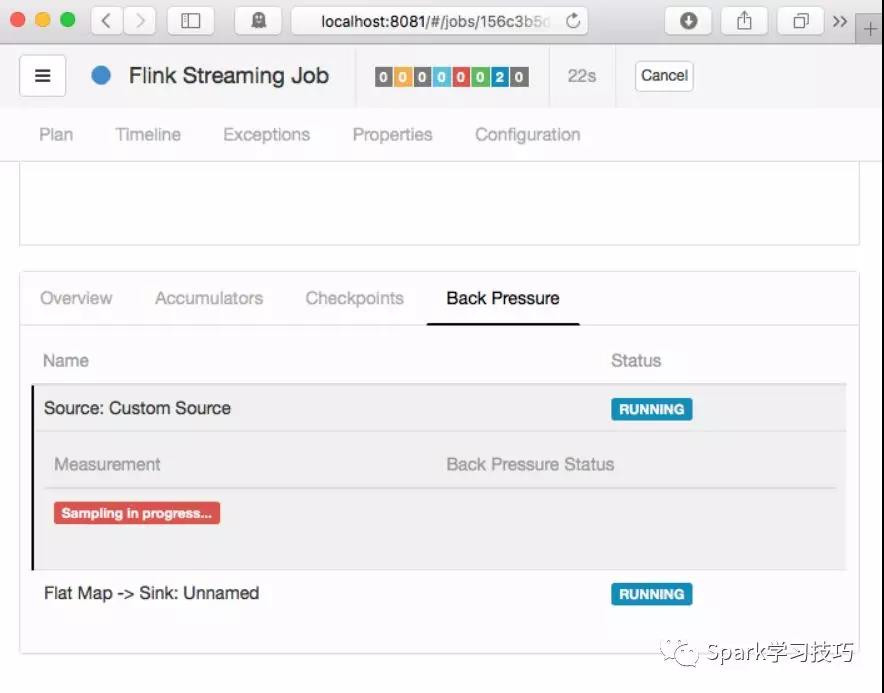Screen dimensions: 884x693
Task: Go back with Safari back arrow
Action: click(107, 21)
